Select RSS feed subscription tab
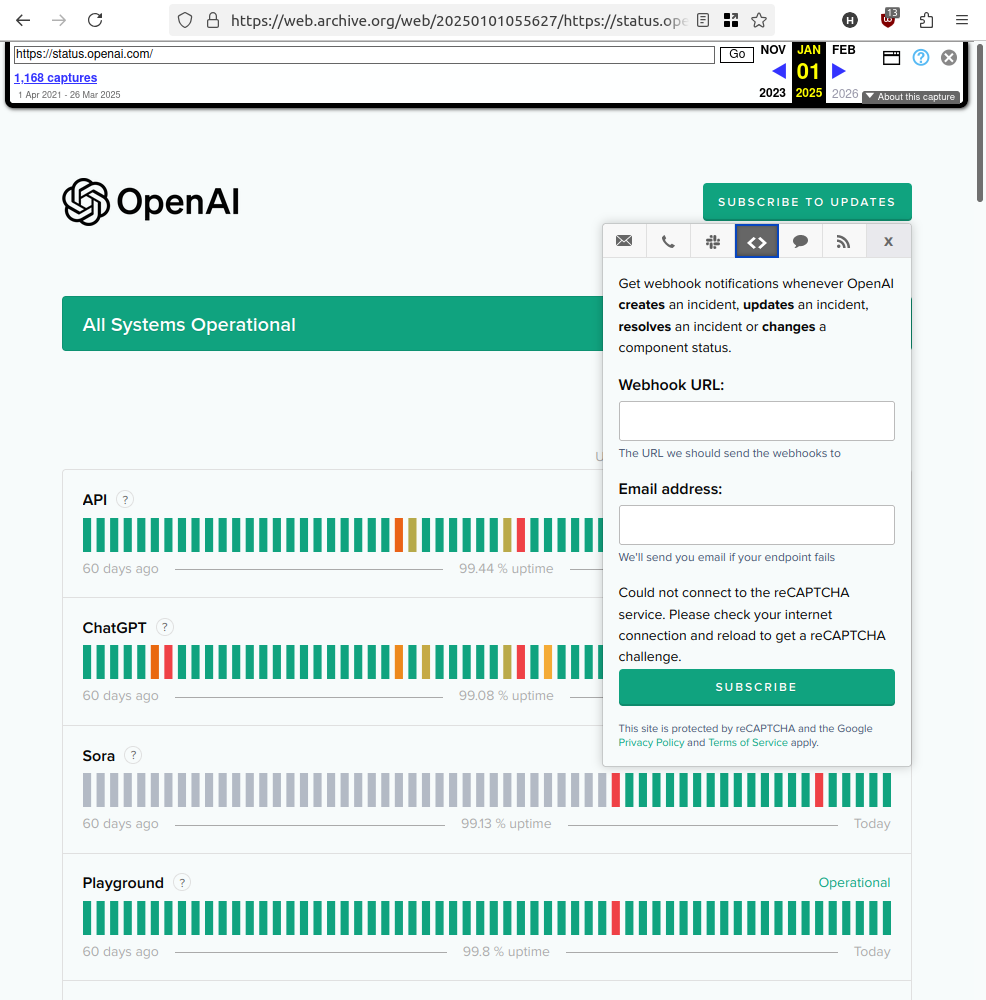986x1000 pixels. [844, 241]
